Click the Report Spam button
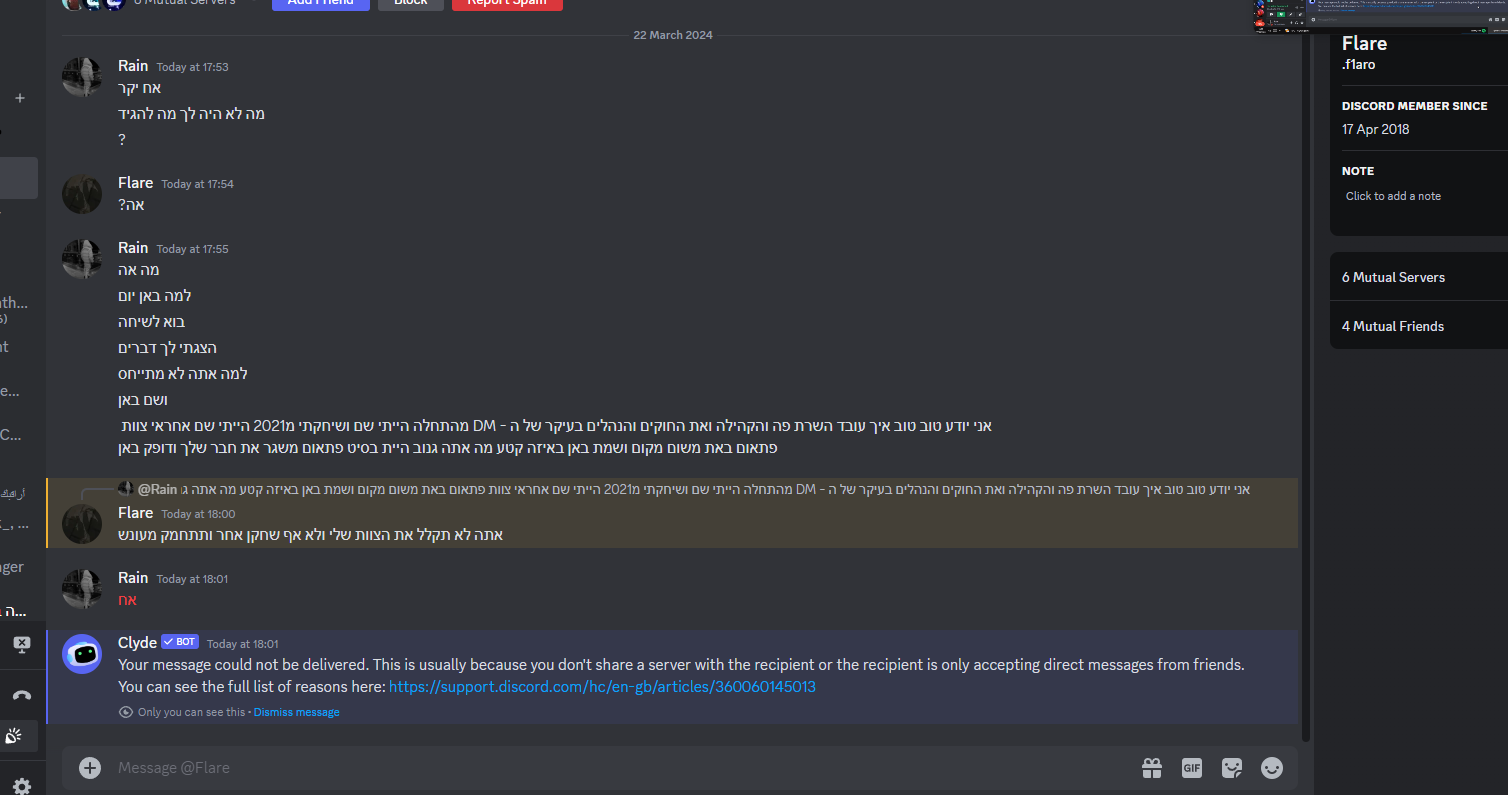This screenshot has height=795, width=1508. point(507,3)
